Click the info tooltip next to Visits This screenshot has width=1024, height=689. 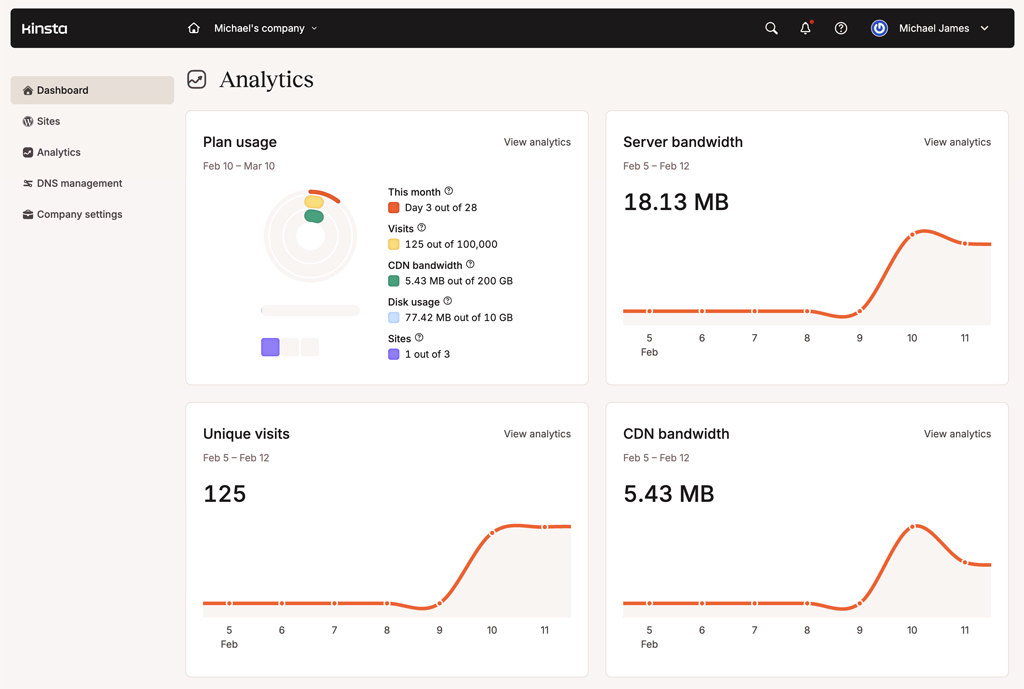coord(420,228)
